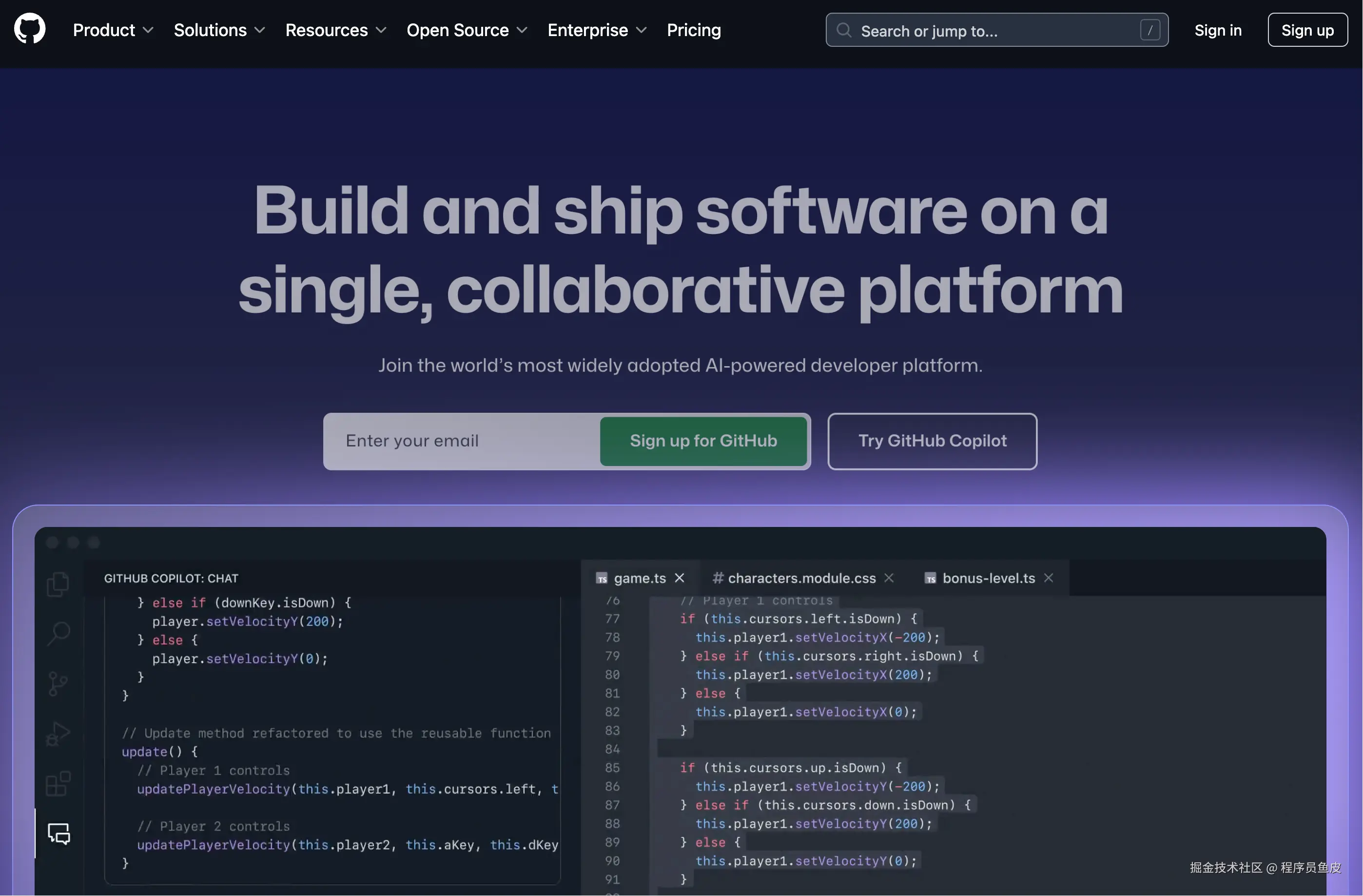Open the Extensions blocks icon
The height and width of the screenshot is (896, 1363).
58,783
